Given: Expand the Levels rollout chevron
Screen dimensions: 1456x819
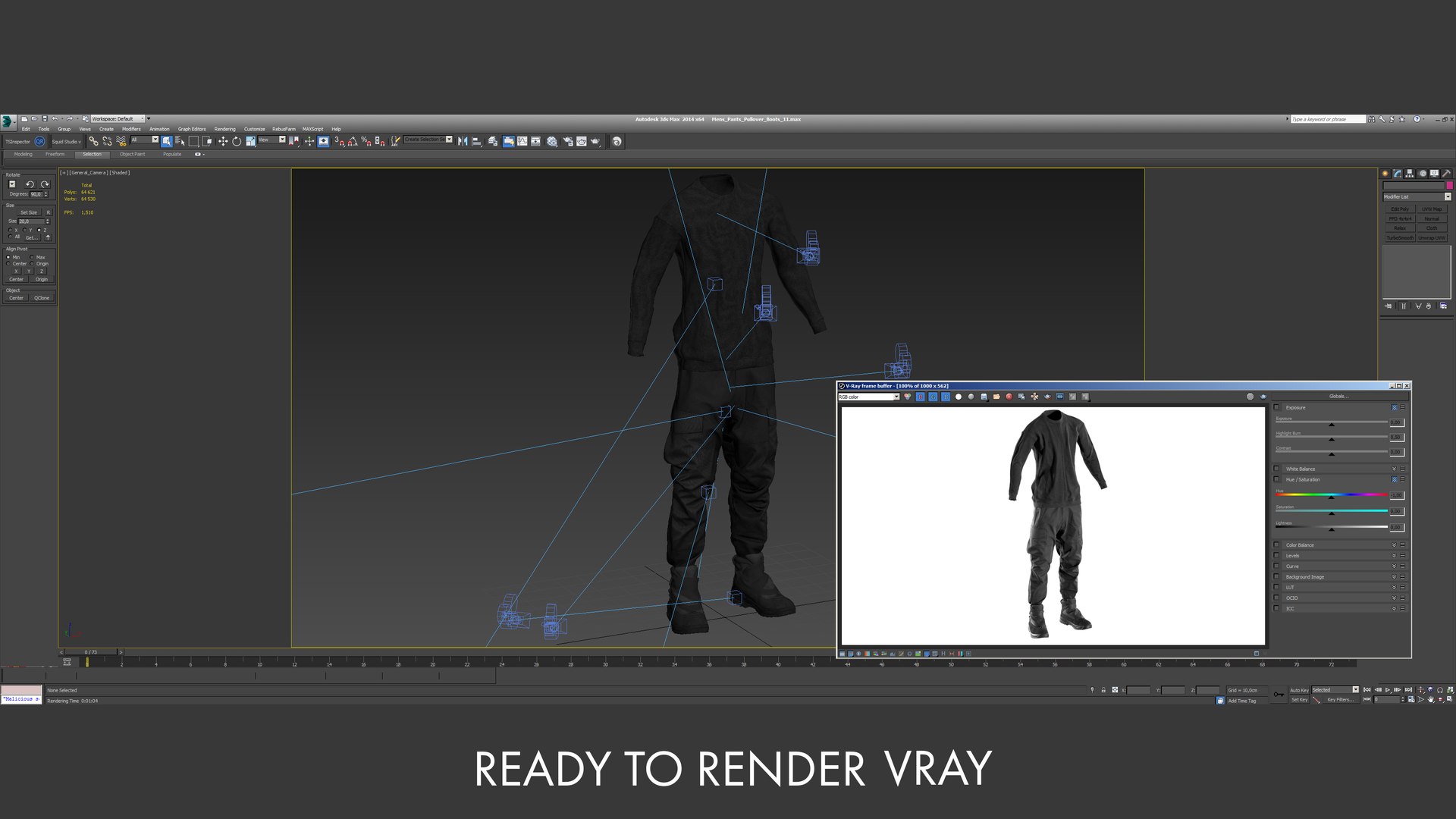Looking at the screenshot, I should (1394, 555).
